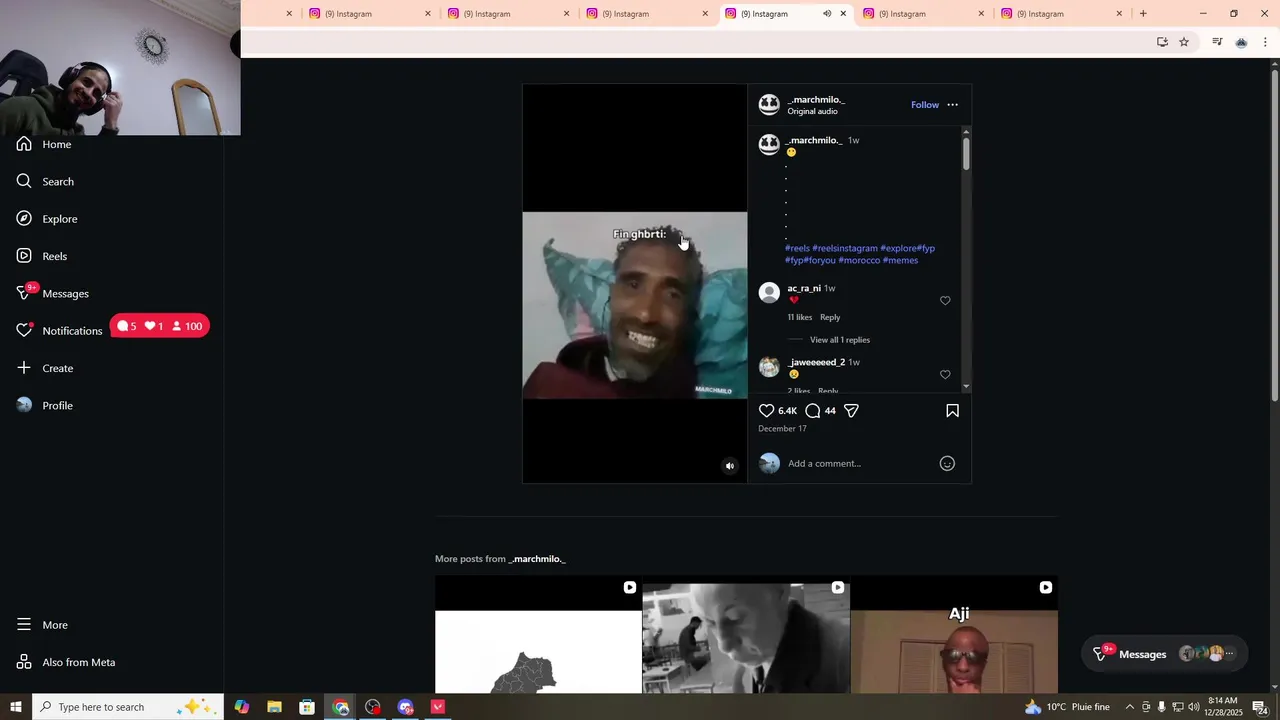
Task: Open Chrome profile avatar
Action: [x=1241, y=42]
